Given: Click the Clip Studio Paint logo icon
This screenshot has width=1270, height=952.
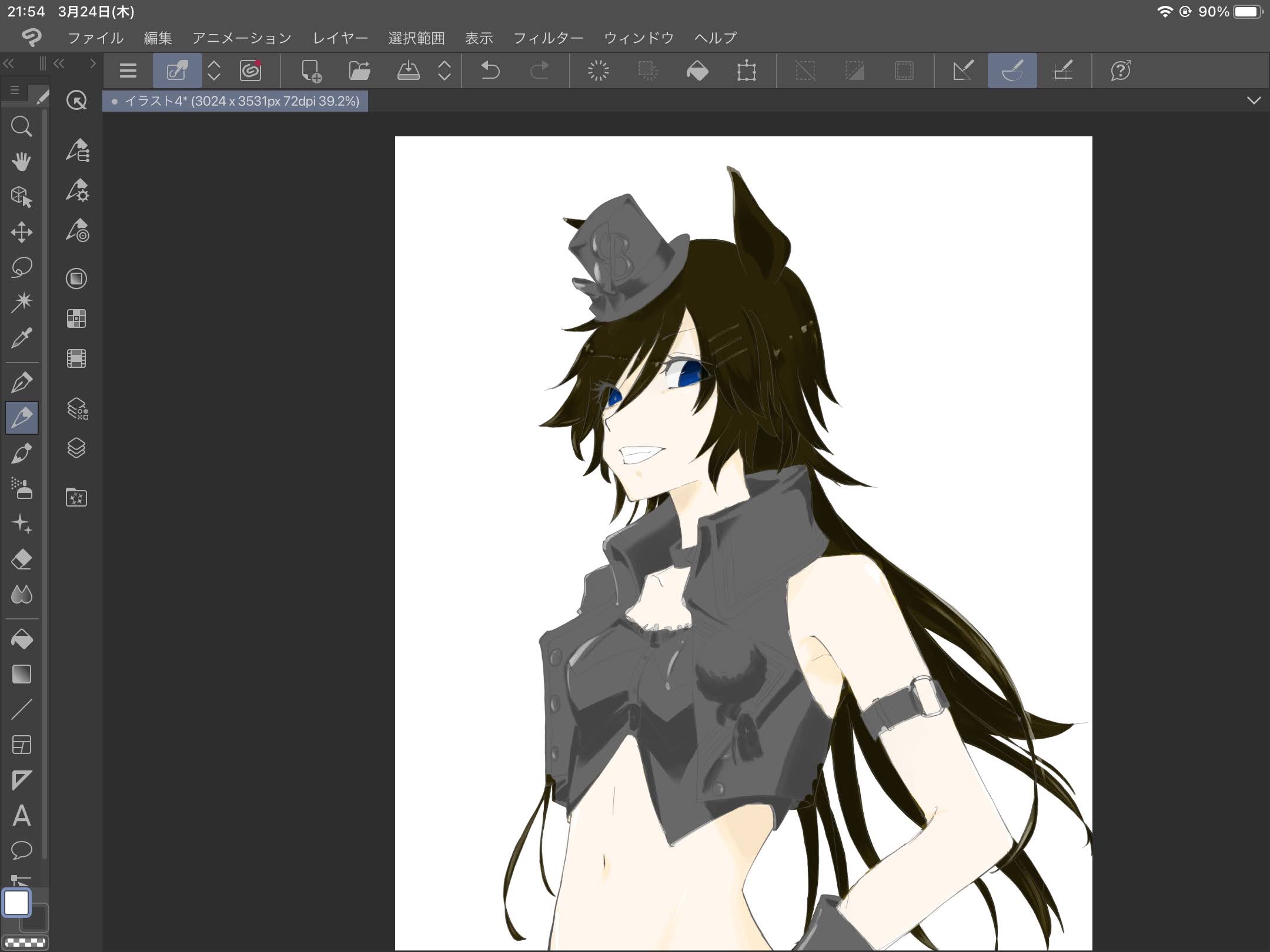Looking at the screenshot, I should [x=32, y=38].
